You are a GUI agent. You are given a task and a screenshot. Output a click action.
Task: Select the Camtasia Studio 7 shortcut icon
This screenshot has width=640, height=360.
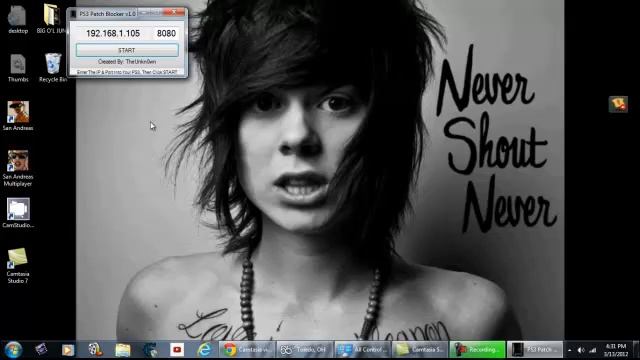click(18, 265)
